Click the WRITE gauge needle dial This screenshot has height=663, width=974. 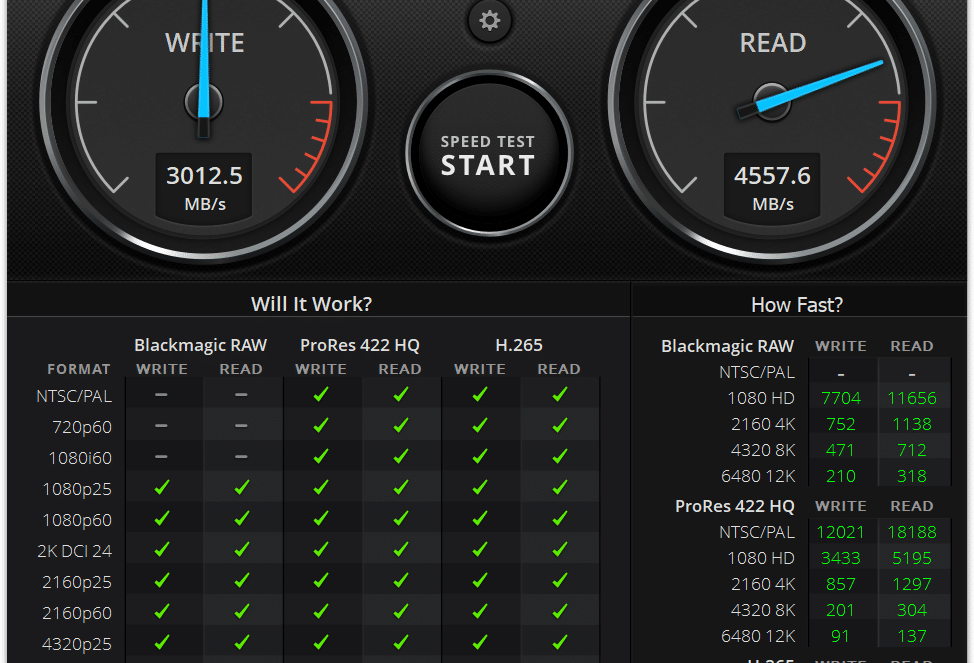(x=204, y=102)
